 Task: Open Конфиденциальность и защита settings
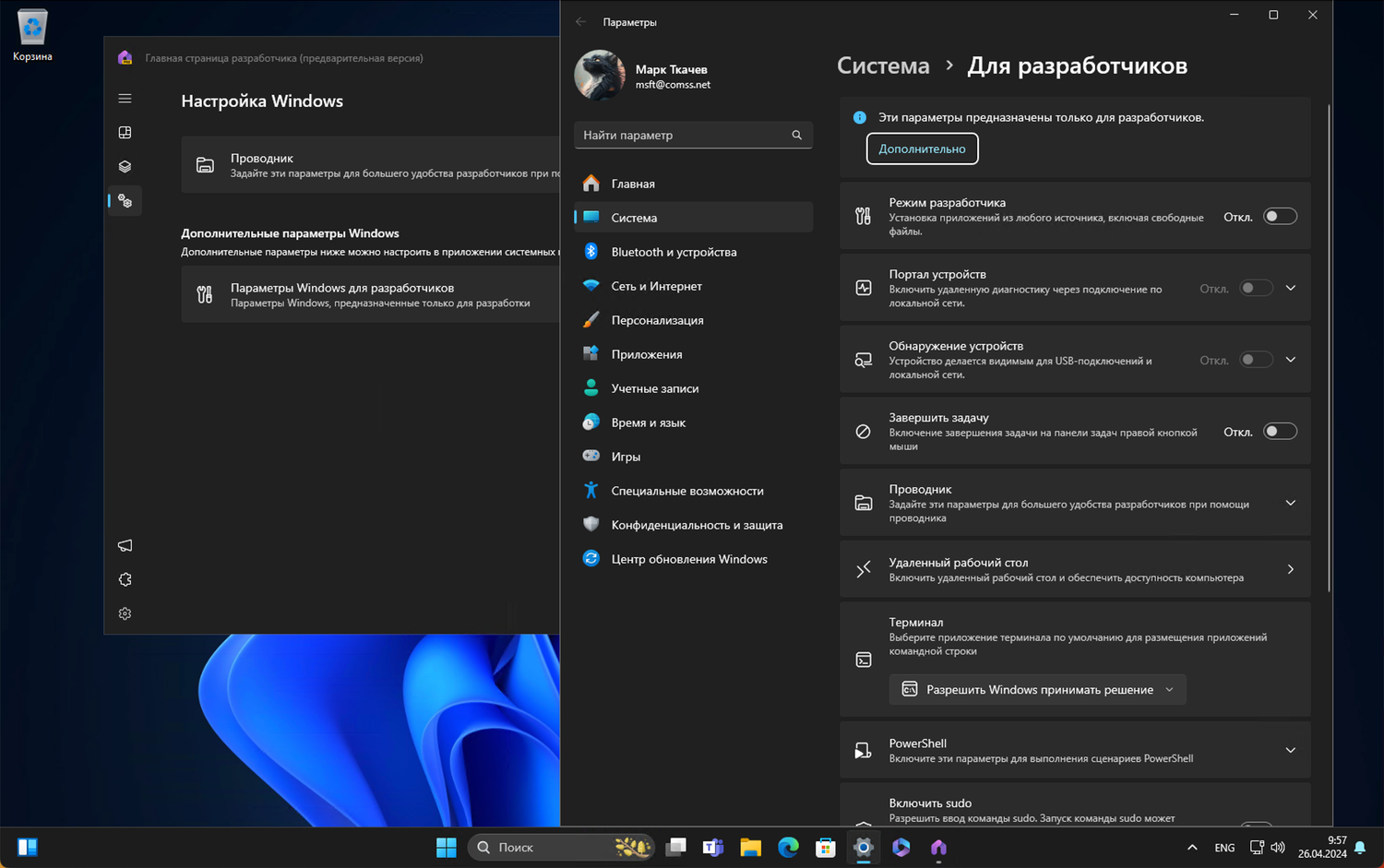point(693,525)
